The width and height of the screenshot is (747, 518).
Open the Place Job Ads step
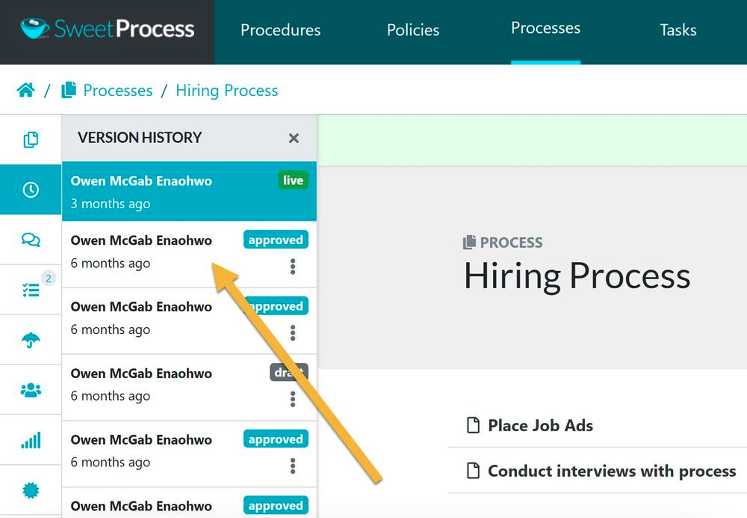click(x=540, y=426)
